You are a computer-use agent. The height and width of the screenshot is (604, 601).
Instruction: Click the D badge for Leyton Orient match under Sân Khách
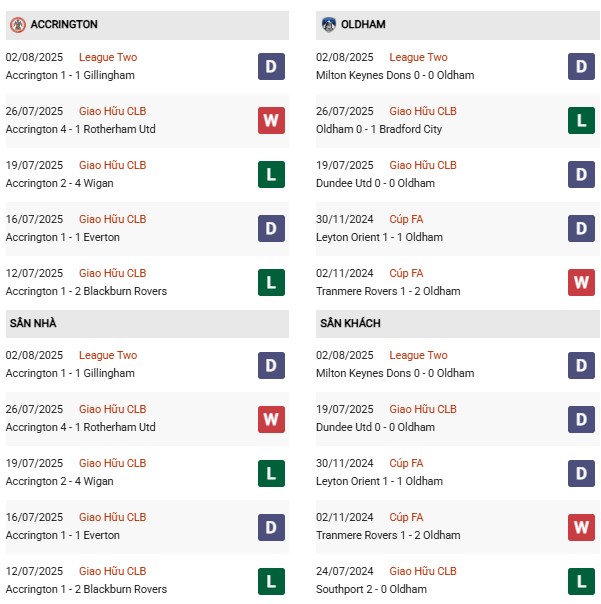click(581, 472)
